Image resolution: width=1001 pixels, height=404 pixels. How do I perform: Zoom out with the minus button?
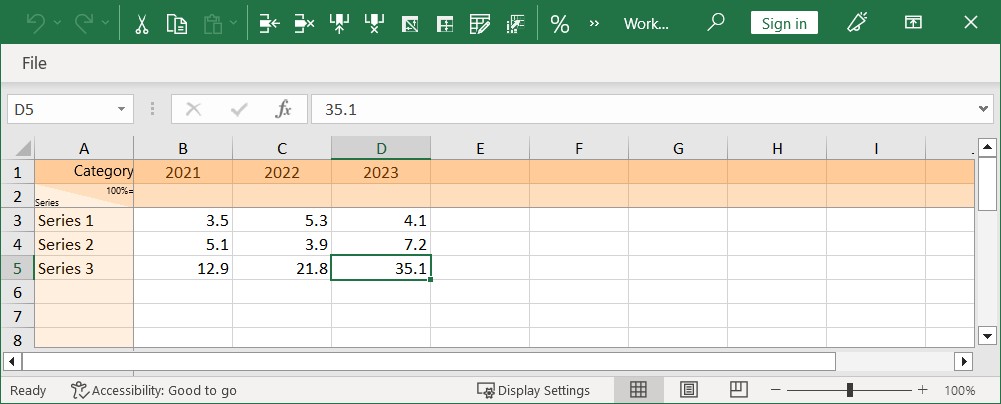point(776,389)
